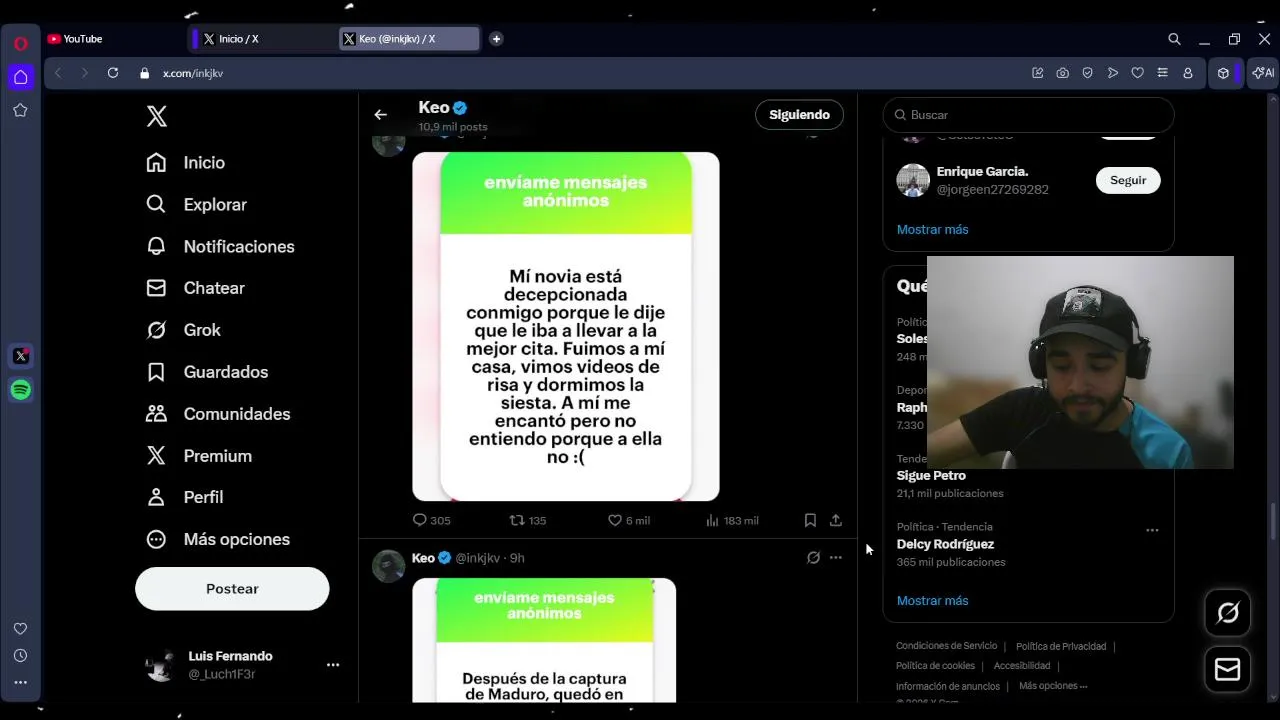Select Keo (@inkjkv) / X tab
The height and width of the screenshot is (720, 1280).
(409, 39)
